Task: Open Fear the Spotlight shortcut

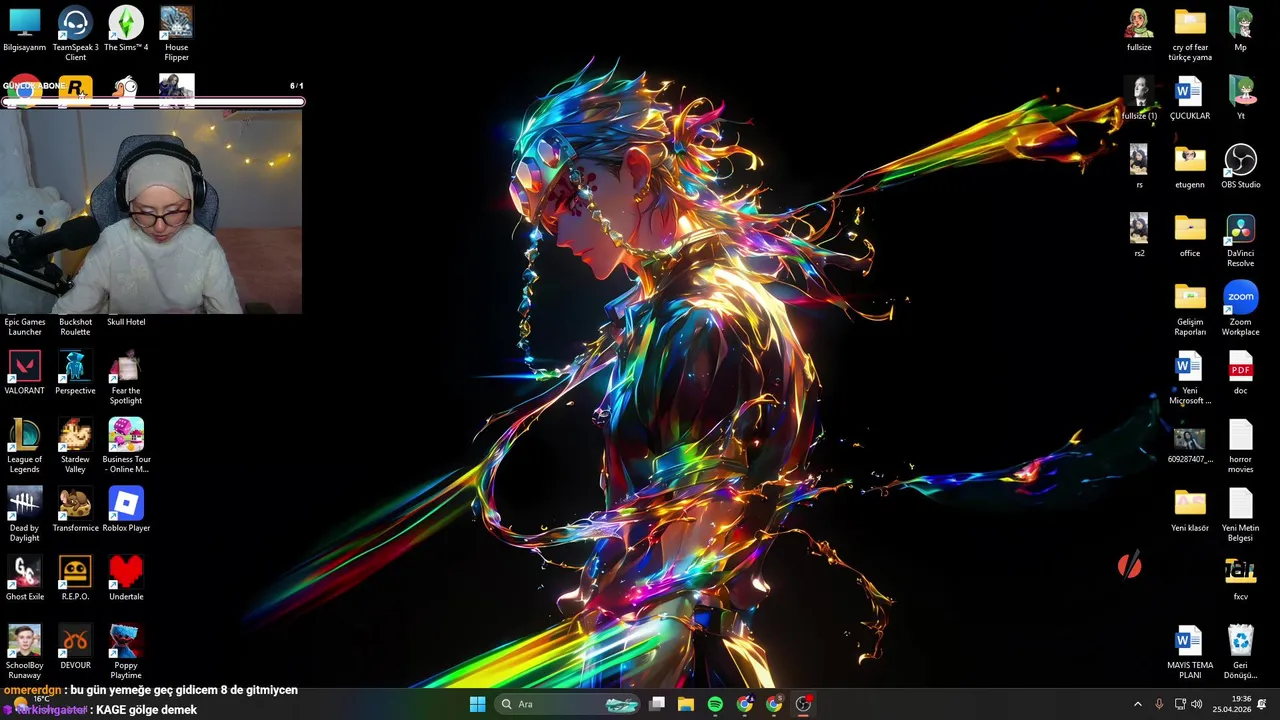Action: (x=126, y=377)
